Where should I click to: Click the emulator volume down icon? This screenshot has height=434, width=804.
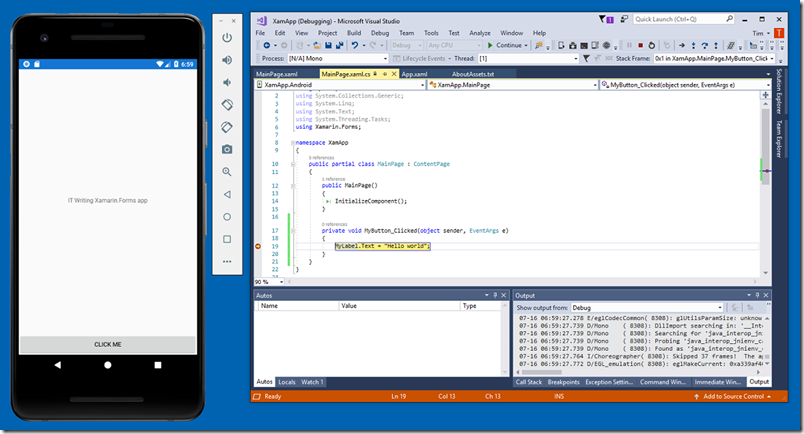(227, 82)
